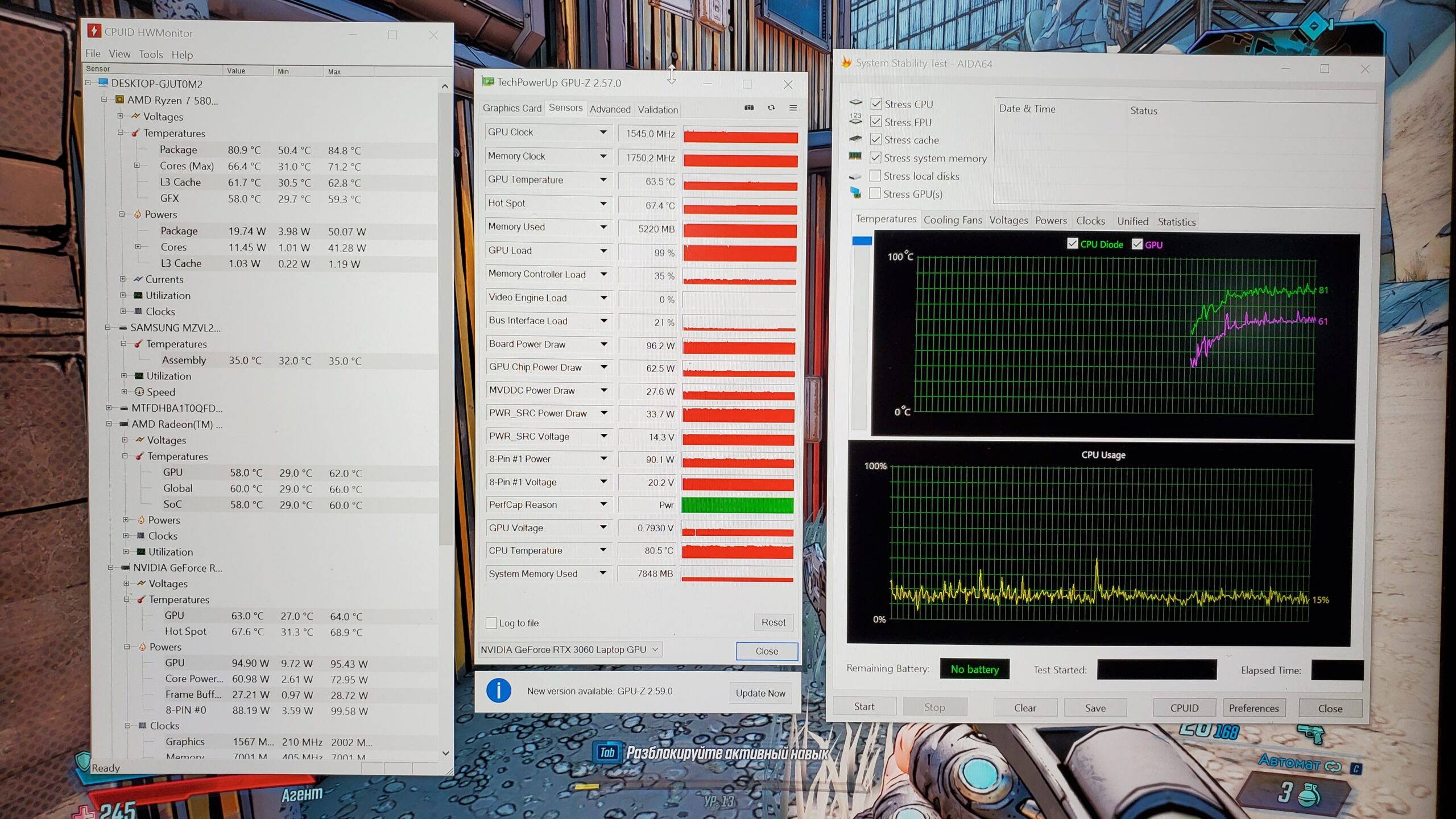Click the DESKTOP-GJUT0M2 computer icon
Viewport: 1456px width, 819px height.
point(103,83)
